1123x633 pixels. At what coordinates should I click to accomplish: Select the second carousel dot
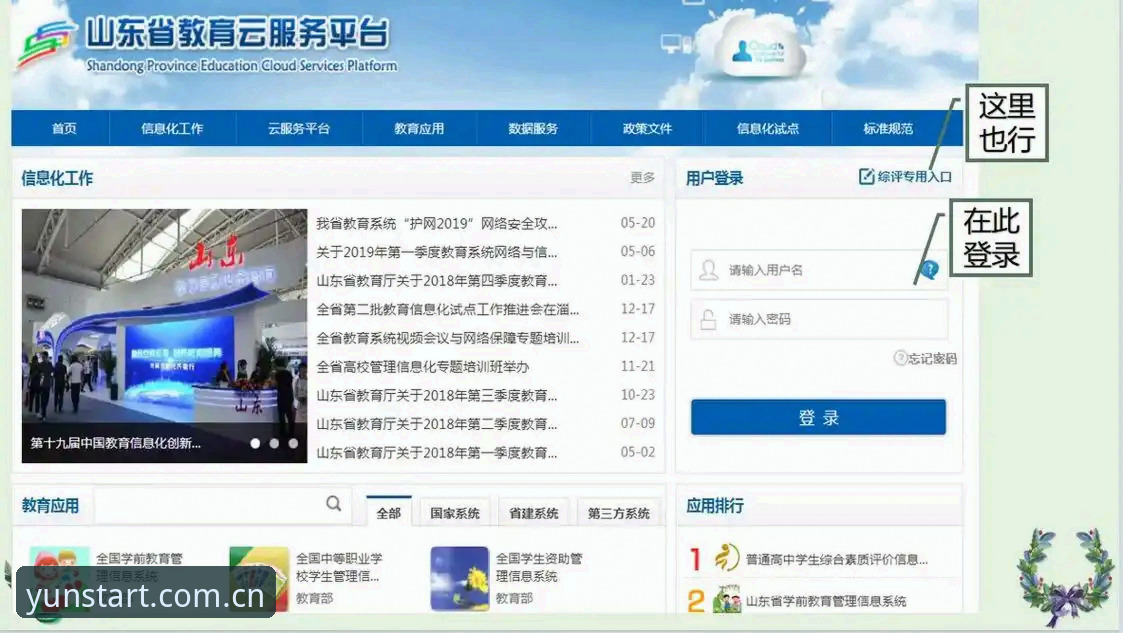274,443
